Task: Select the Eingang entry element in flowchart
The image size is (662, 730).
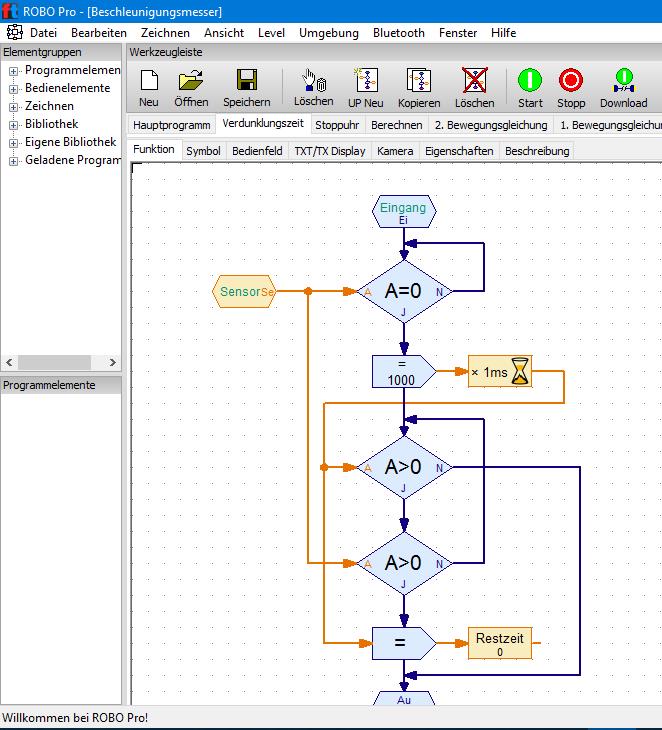Action: click(404, 211)
